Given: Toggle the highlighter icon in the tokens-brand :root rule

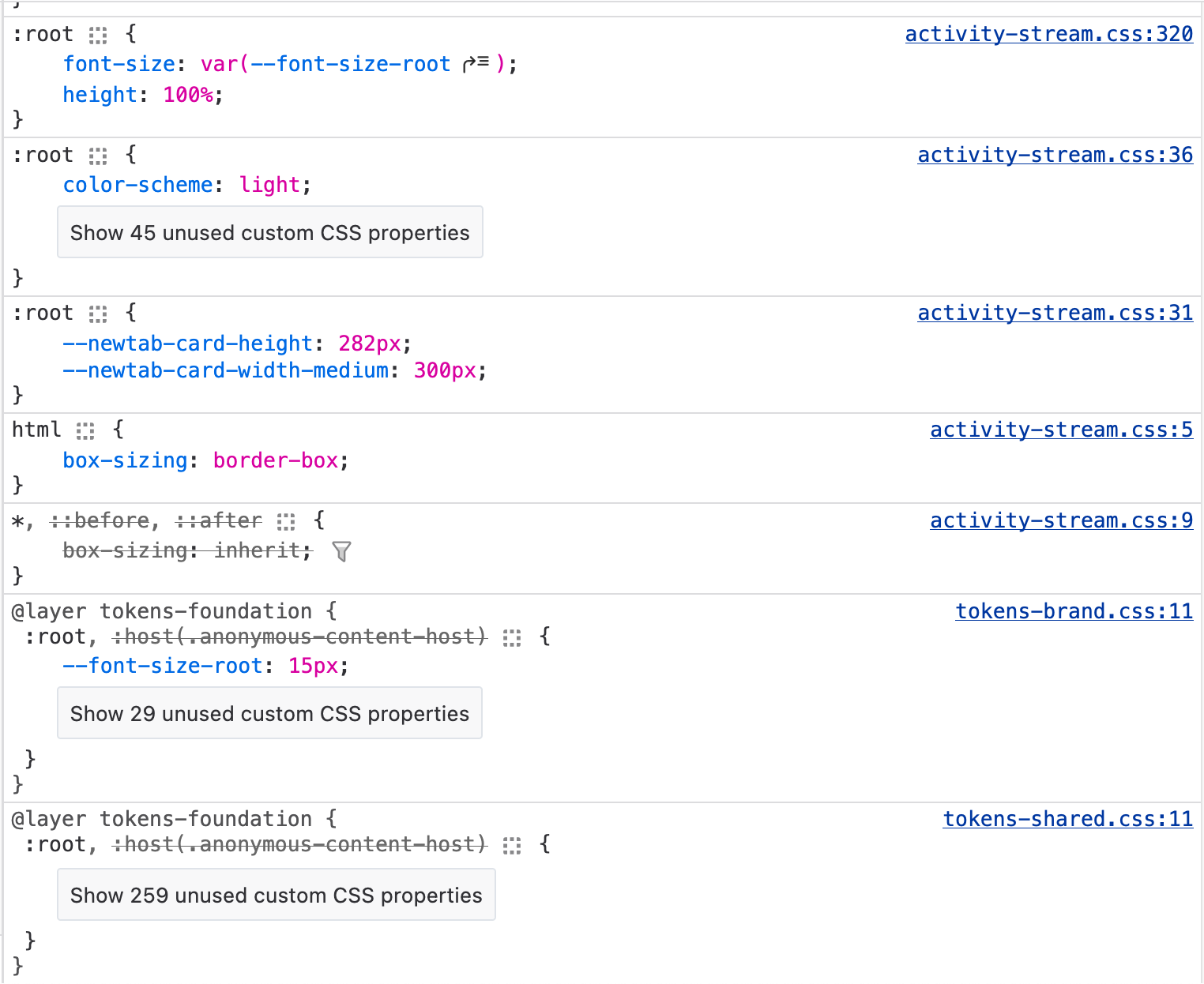Looking at the screenshot, I should 512,637.
